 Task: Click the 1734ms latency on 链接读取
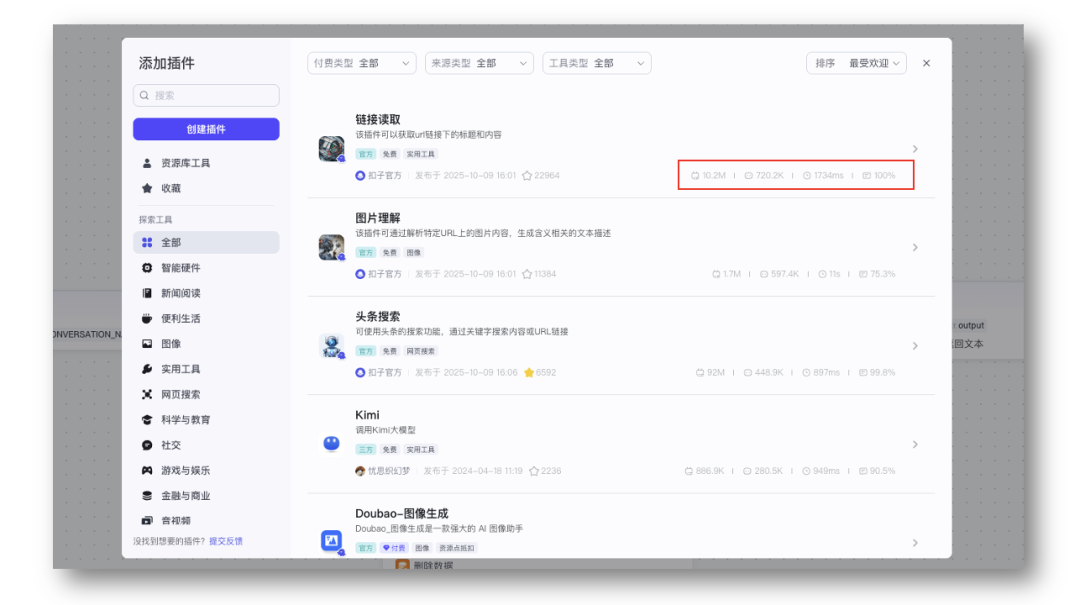(x=823, y=176)
